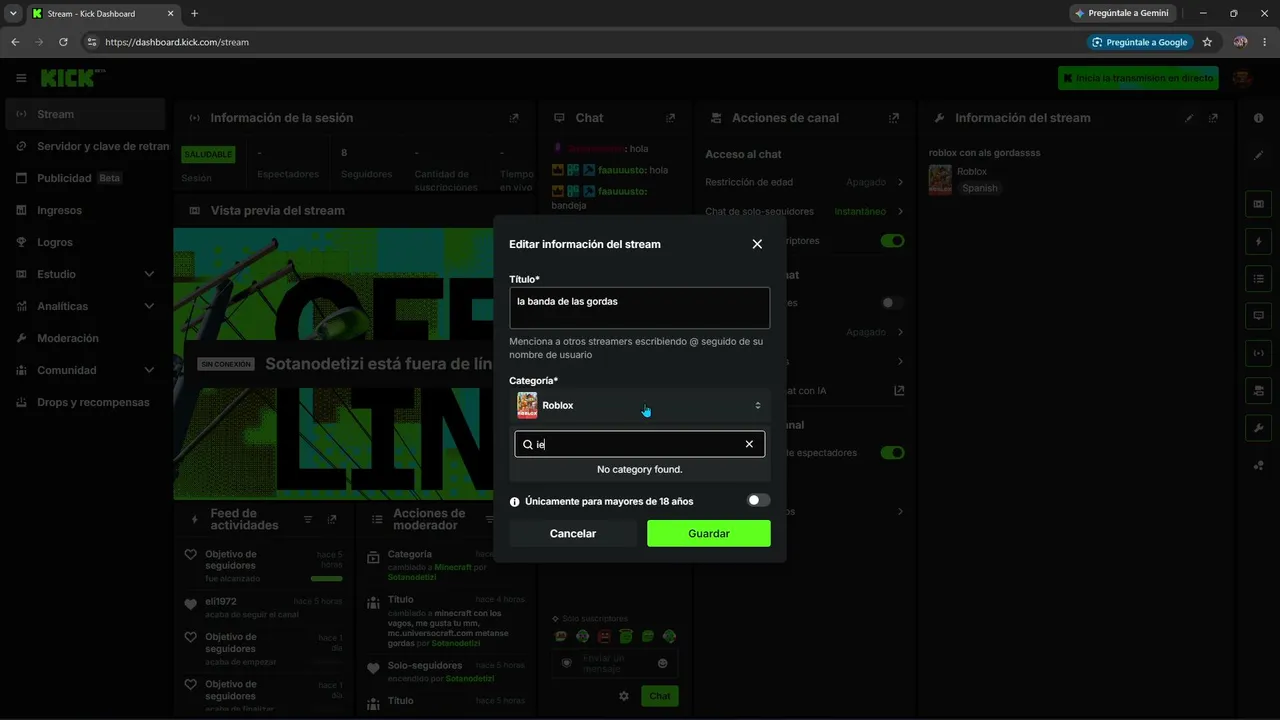Viewport: 1280px width, 720px height.
Task: Open the hamburger menu
Action: click(21, 78)
